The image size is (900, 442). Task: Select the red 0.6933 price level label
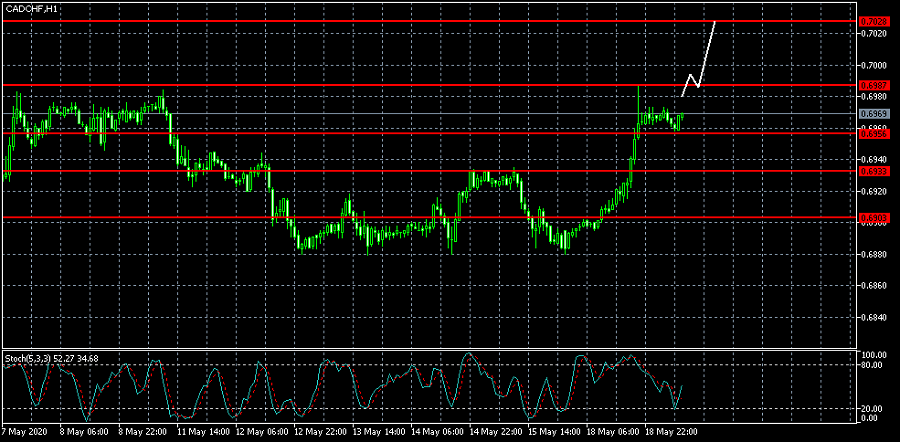tap(873, 171)
